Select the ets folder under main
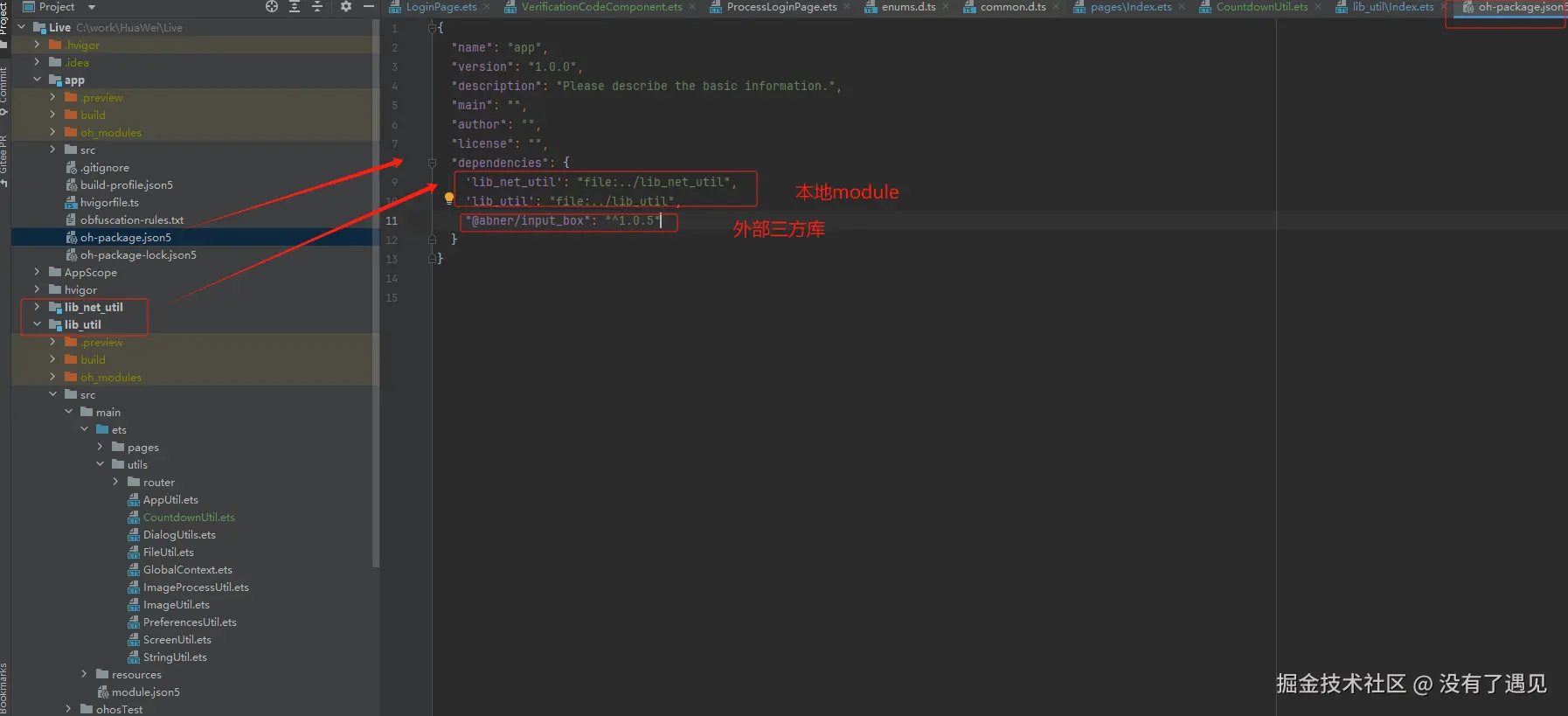This screenshot has width=1568, height=716. tap(119, 429)
